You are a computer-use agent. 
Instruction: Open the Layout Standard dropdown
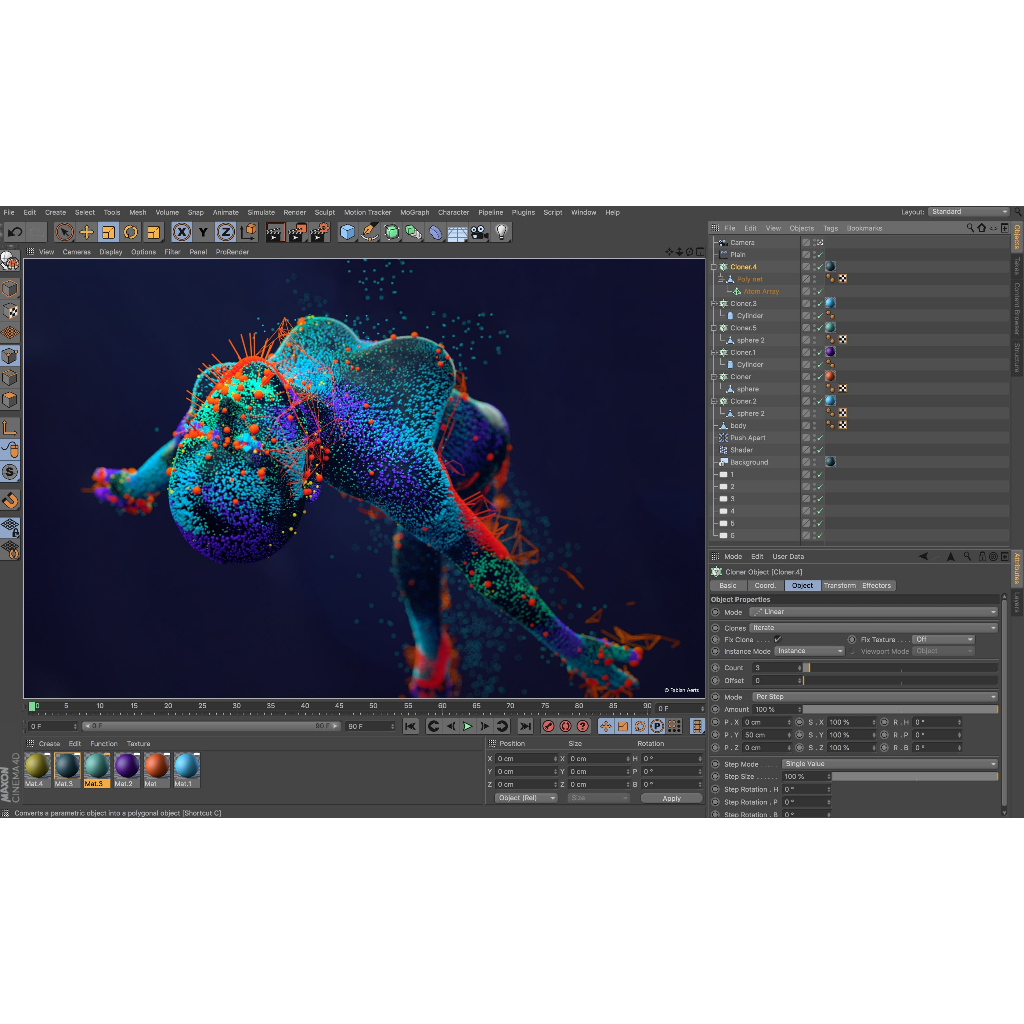point(969,212)
